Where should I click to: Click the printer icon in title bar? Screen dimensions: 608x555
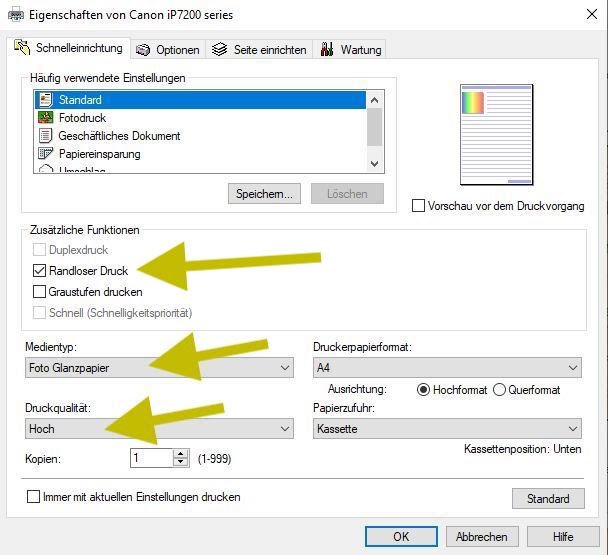click(x=16, y=15)
